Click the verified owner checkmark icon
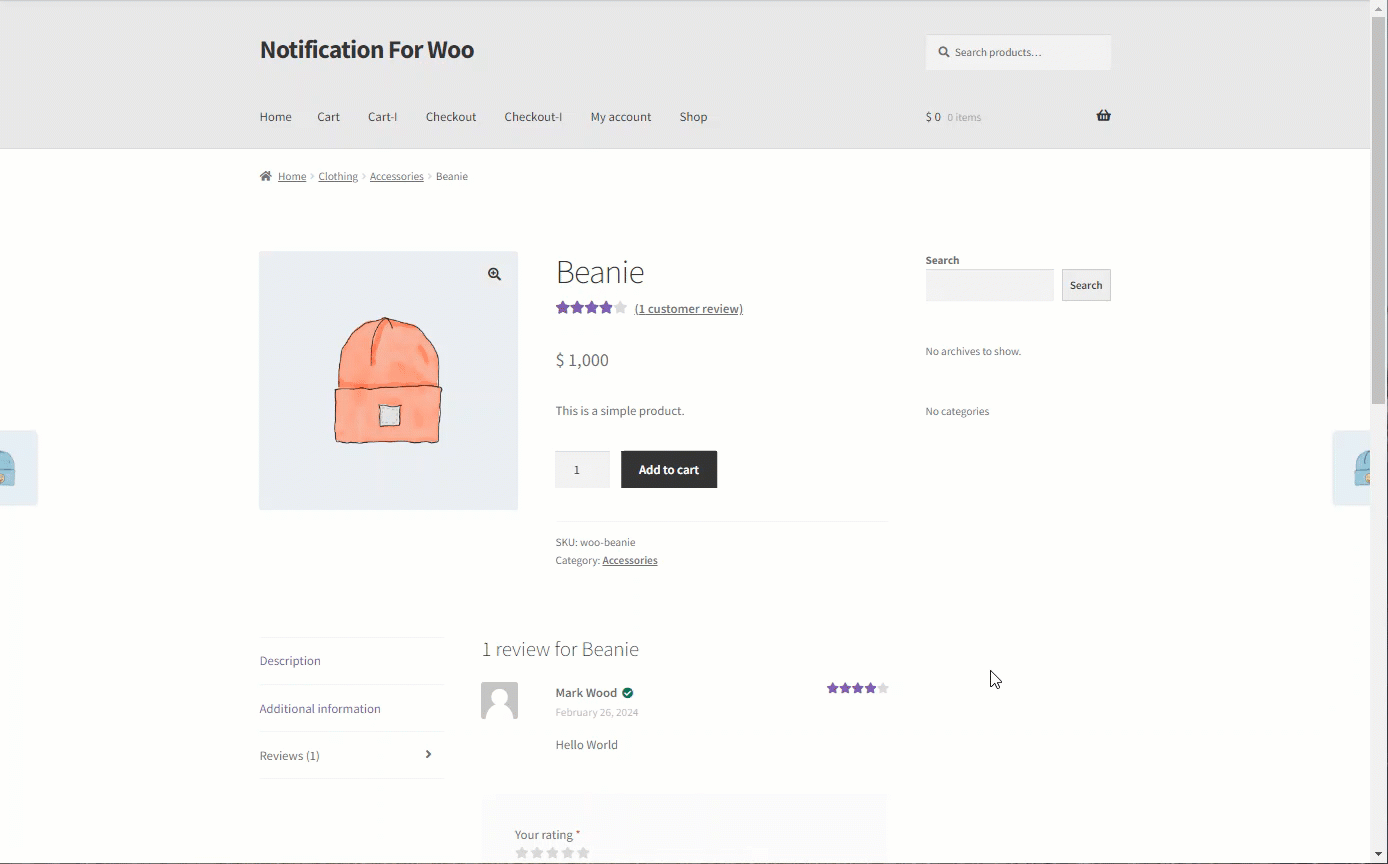 (627, 693)
